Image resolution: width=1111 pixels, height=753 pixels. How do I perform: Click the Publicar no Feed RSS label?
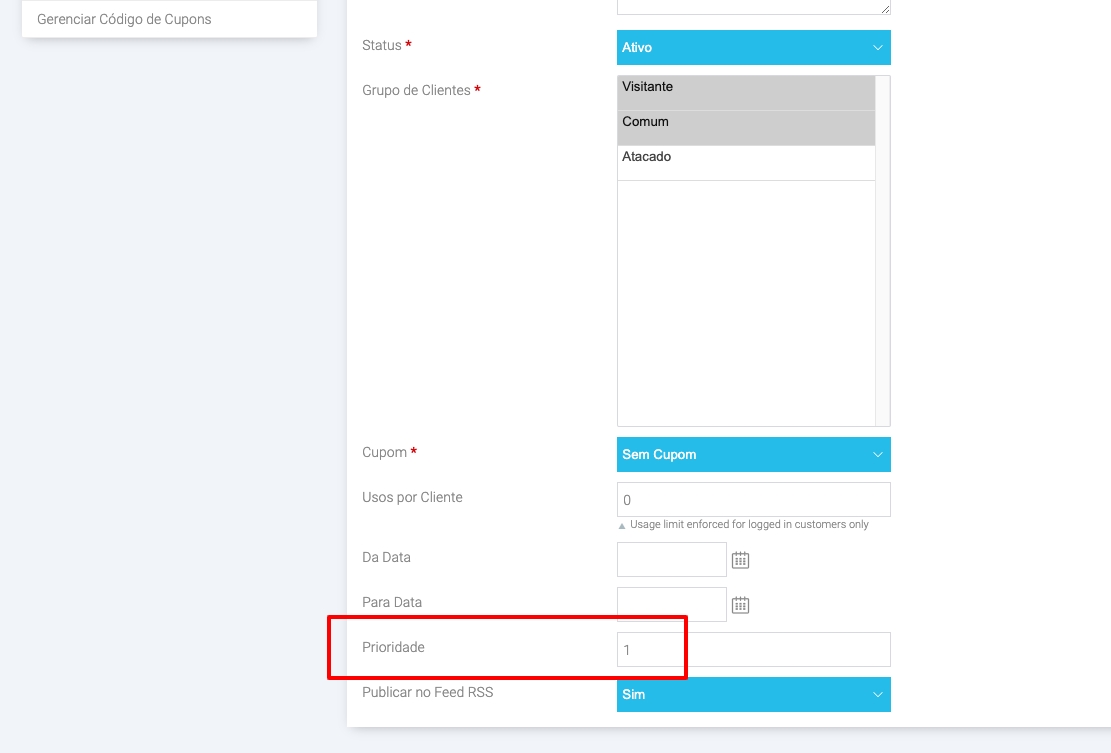pyautogui.click(x=427, y=692)
